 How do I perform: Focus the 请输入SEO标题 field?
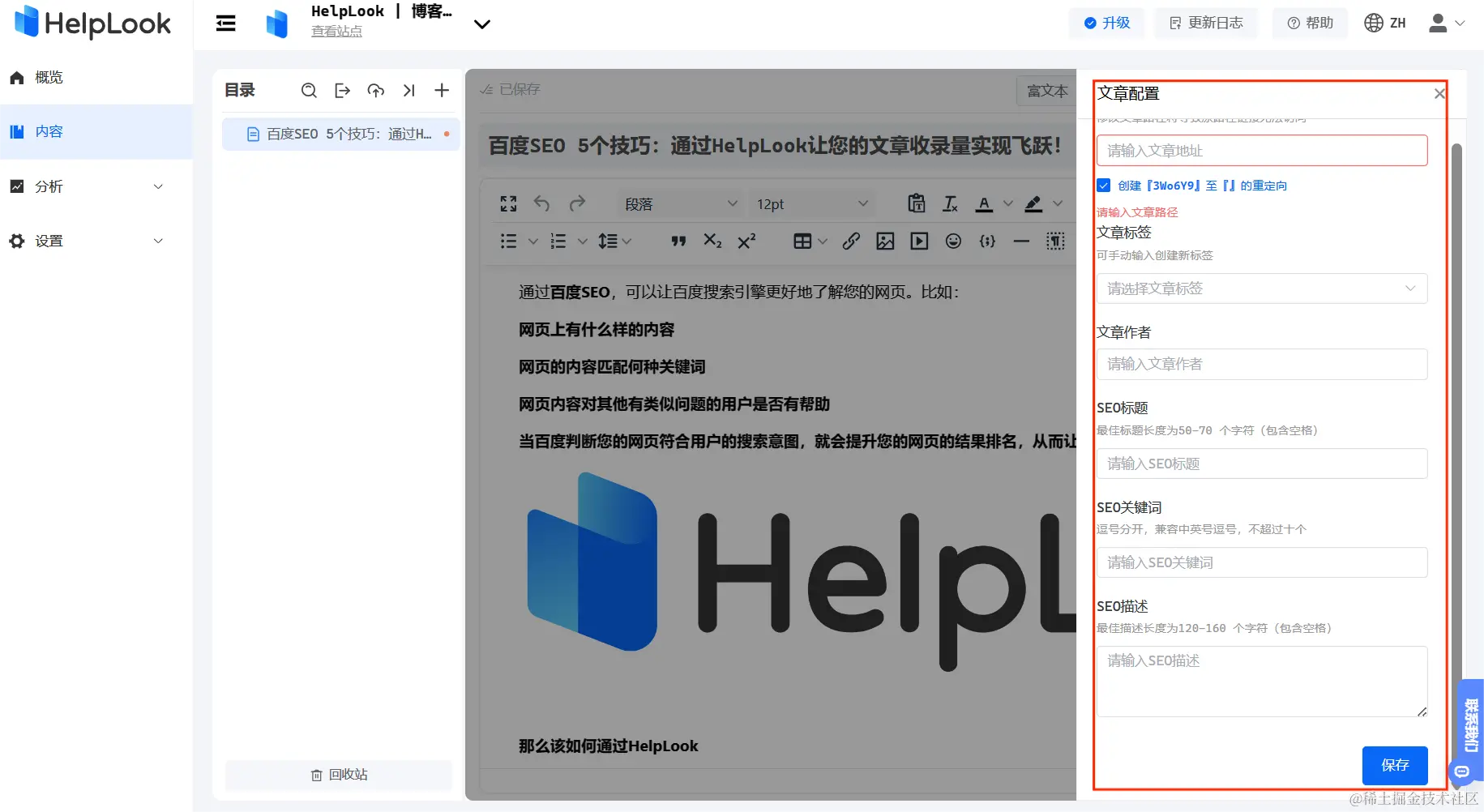click(1262, 464)
